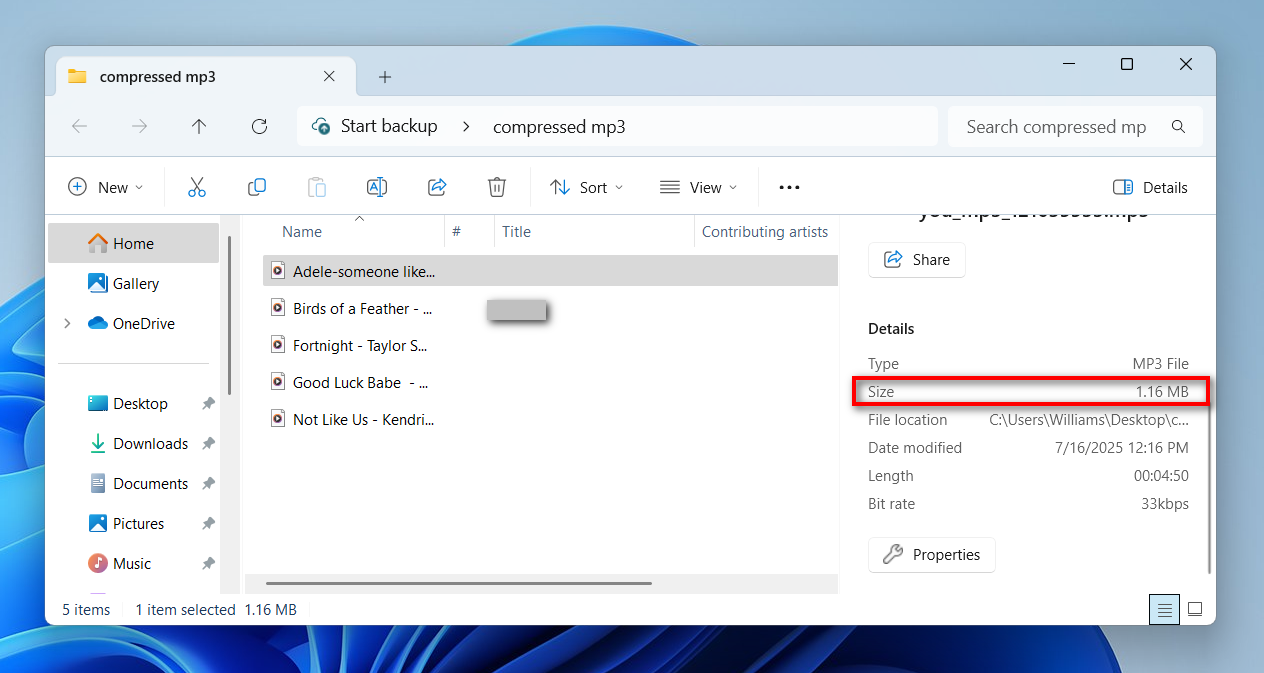Image resolution: width=1264 pixels, height=673 pixels.
Task: Click the Delete trash can icon
Action: (497, 187)
